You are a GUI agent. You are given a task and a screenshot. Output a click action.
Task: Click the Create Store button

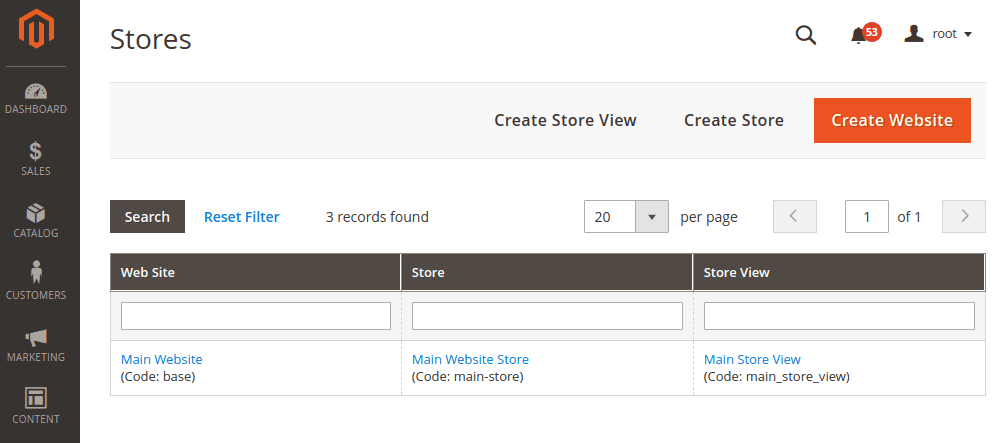734,120
